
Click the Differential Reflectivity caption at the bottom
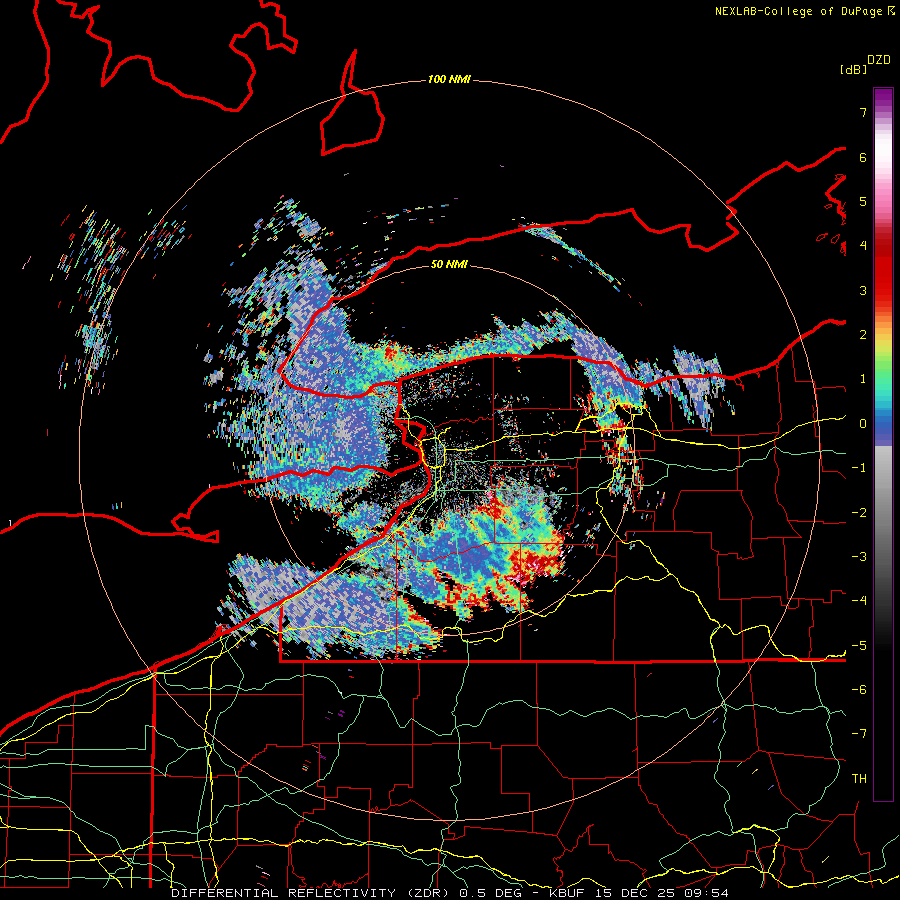click(449, 893)
